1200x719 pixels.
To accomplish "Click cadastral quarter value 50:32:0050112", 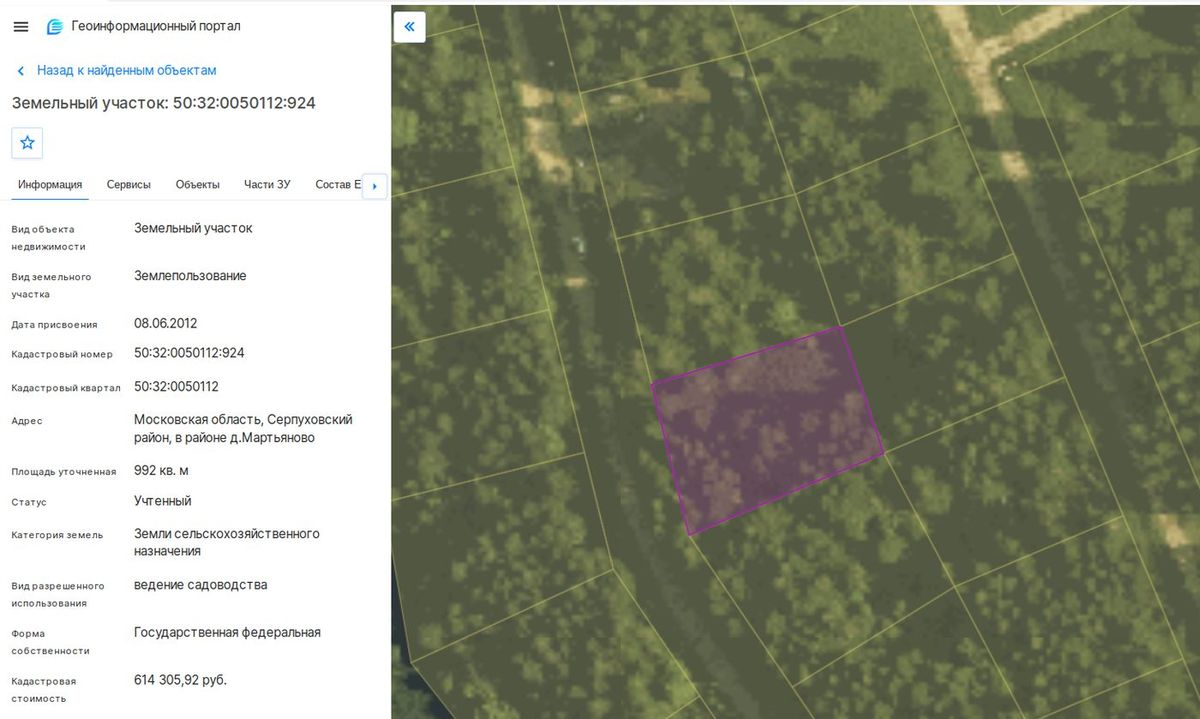I will click(177, 387).
